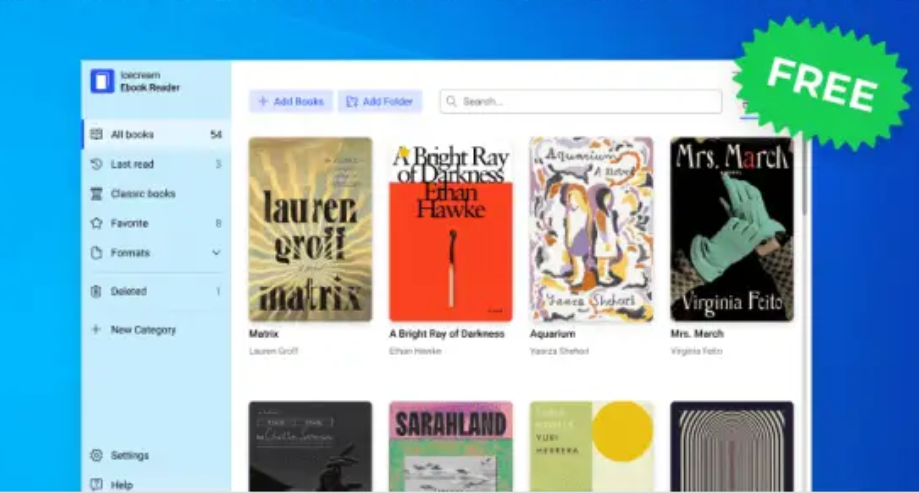Click the 54 count next to All books
The image size is (919, 493).
pyautogui.click(x=216, y=134)
